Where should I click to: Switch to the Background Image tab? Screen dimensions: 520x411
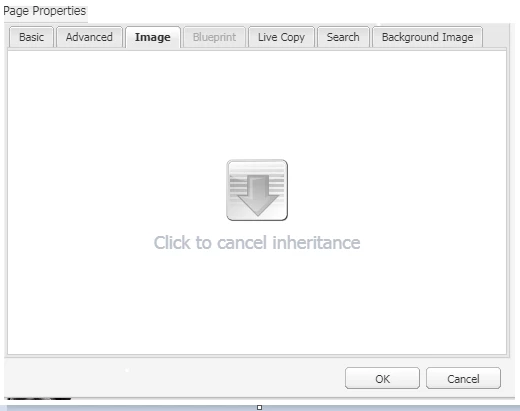(x=427, y=37)
